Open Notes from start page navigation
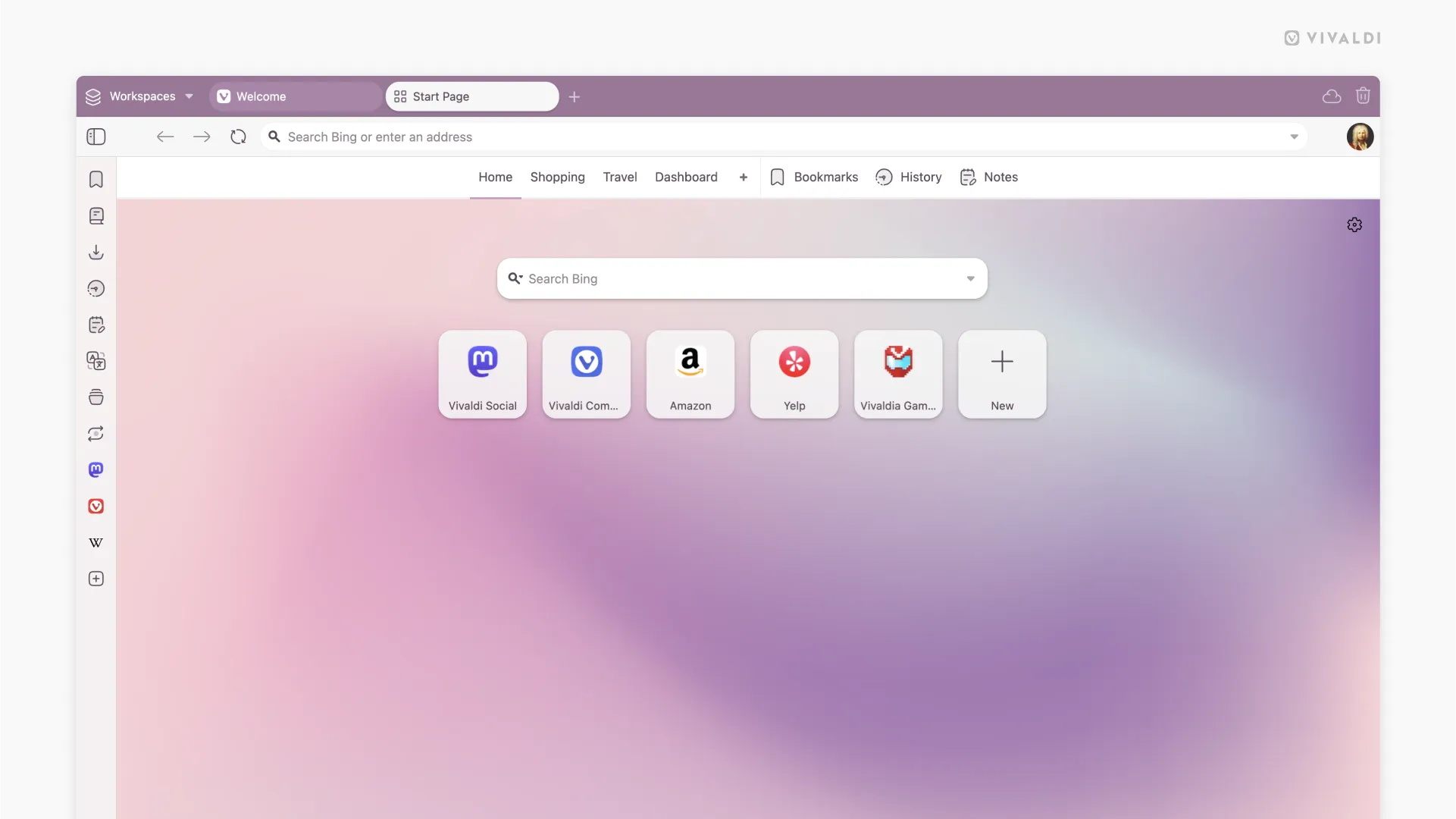Screen dimensions: 1456x819 (x=988, y=177)
